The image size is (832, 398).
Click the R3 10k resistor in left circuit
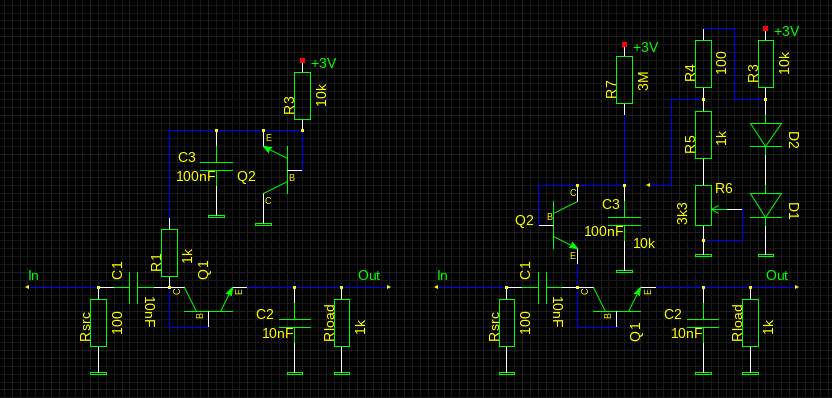(x=302, y=96)
